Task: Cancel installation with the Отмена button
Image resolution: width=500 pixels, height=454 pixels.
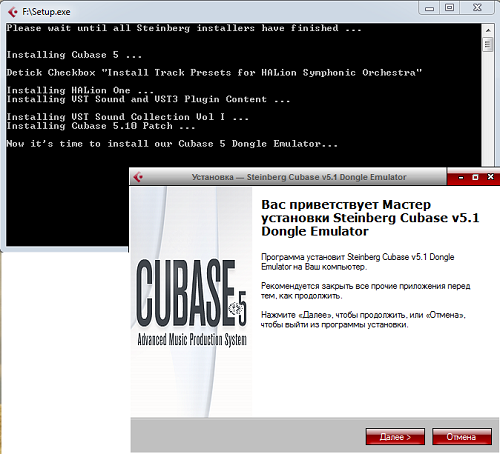Action: [462, 436]
